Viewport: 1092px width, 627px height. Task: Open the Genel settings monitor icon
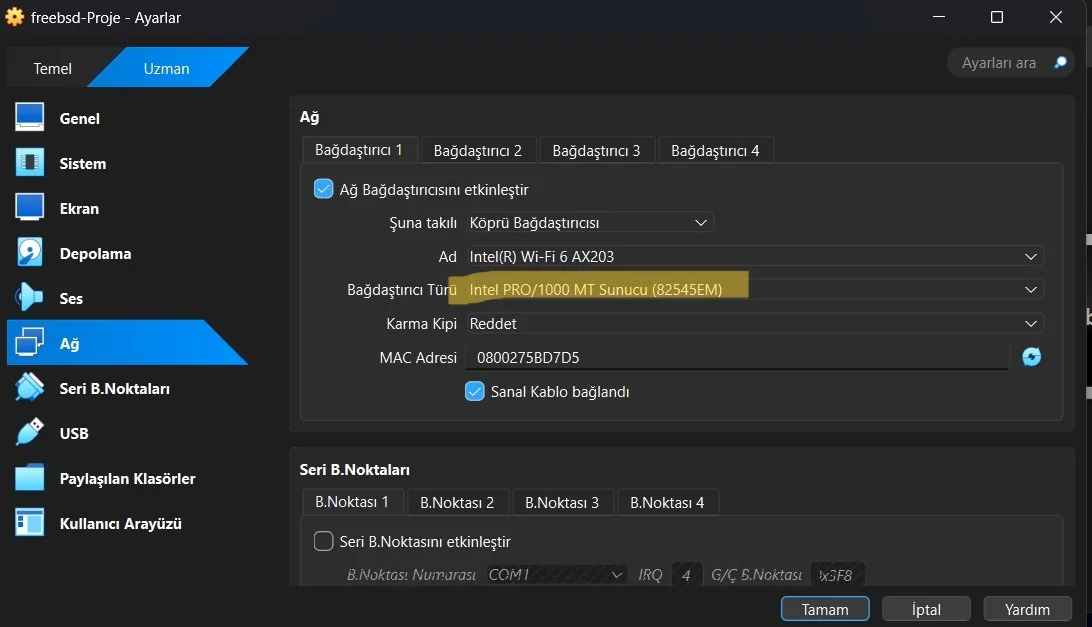pyautogui.click(x=30, y=118)
